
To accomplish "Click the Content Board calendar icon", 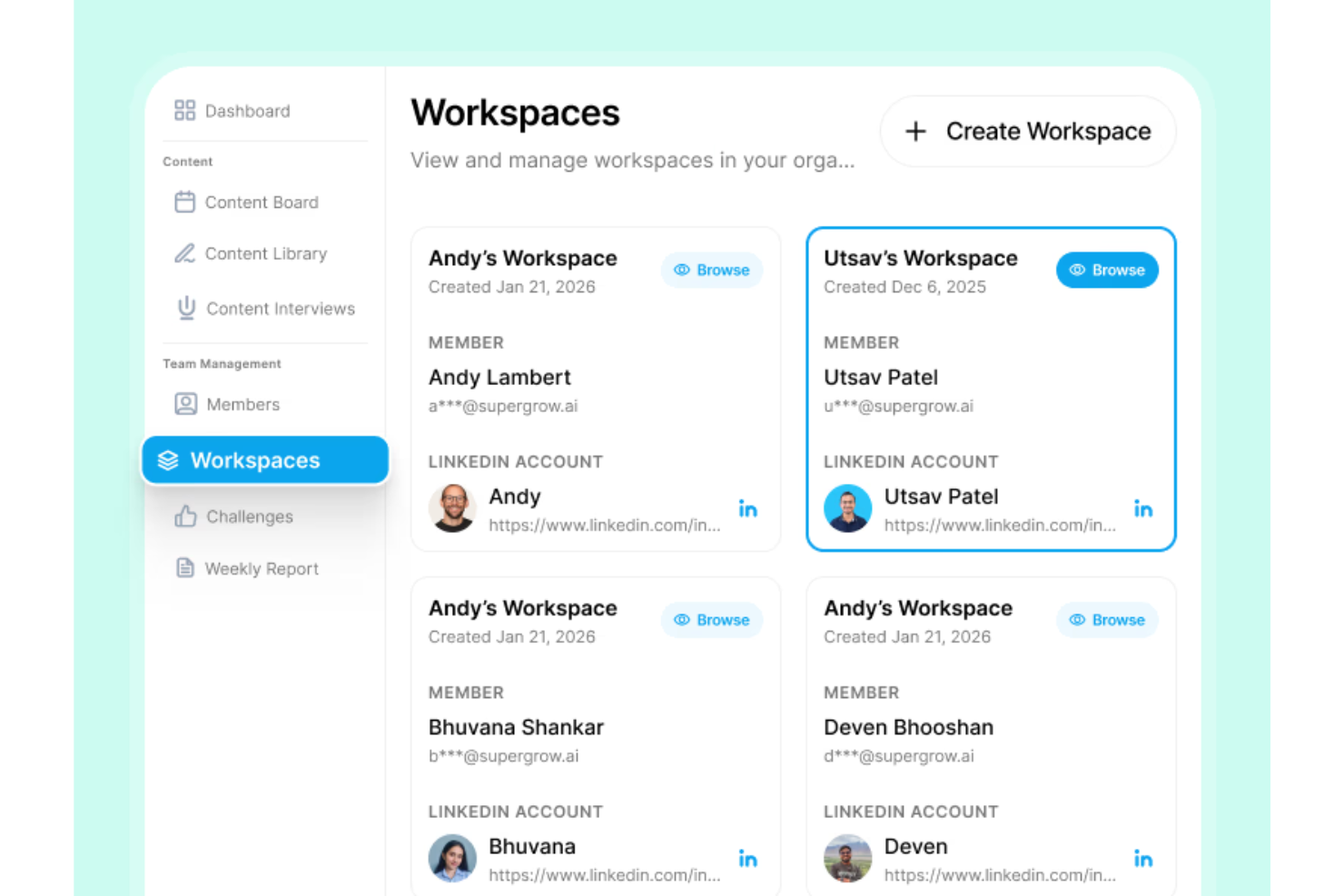I will 184,202.
